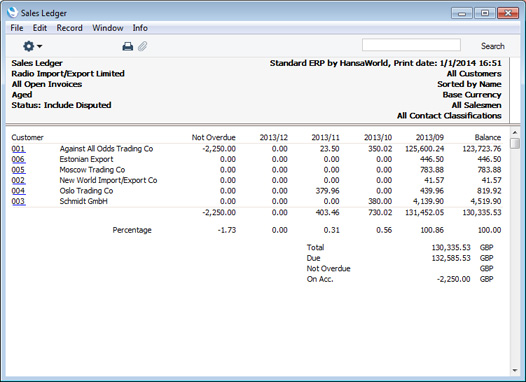Maximize the Sales Ledger window

[485, 13]
